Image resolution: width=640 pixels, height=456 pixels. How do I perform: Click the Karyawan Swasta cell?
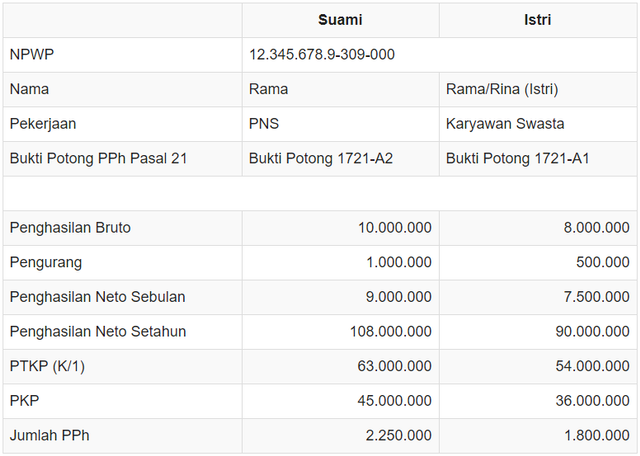(503, 124)
